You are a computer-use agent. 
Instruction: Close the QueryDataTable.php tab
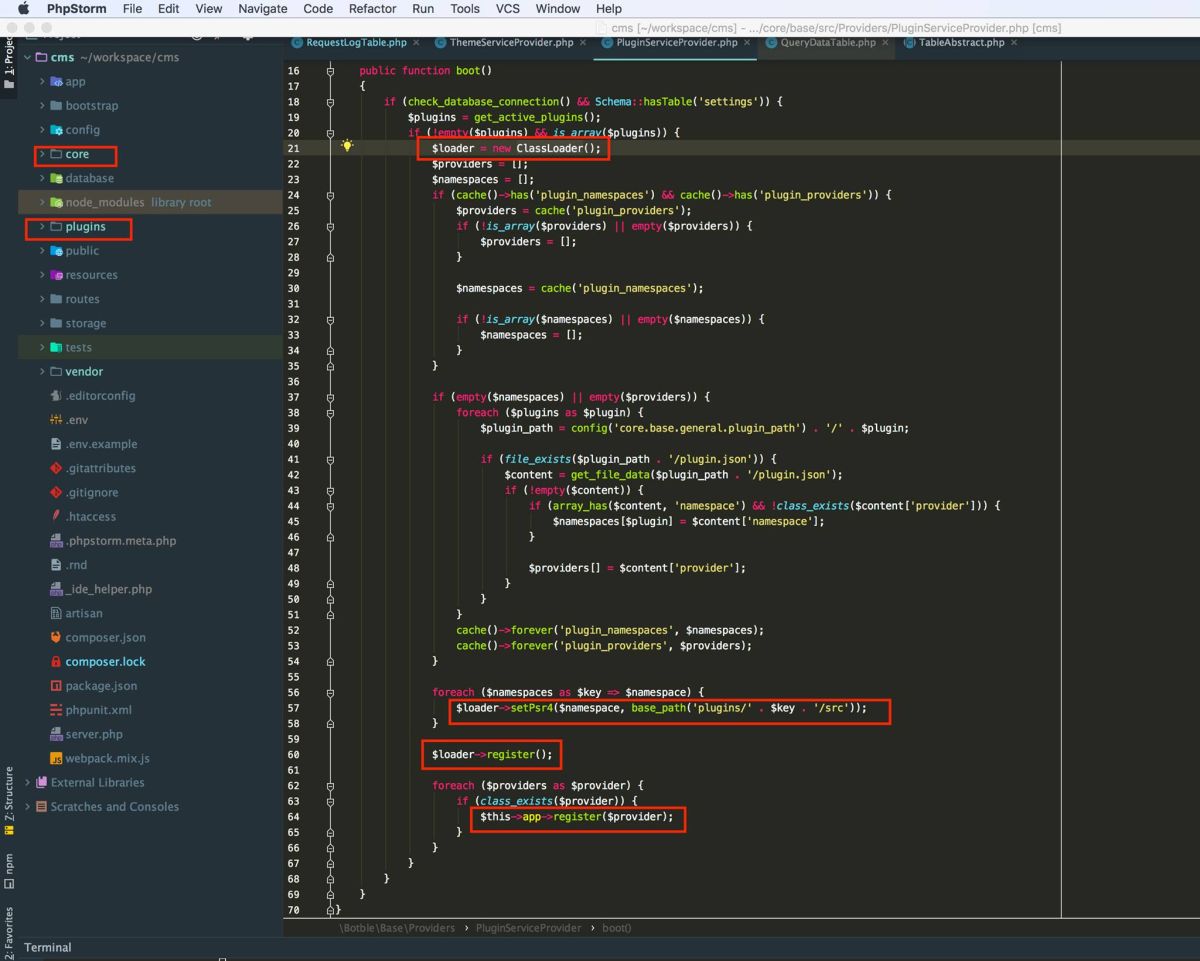(x=885, y=43)
